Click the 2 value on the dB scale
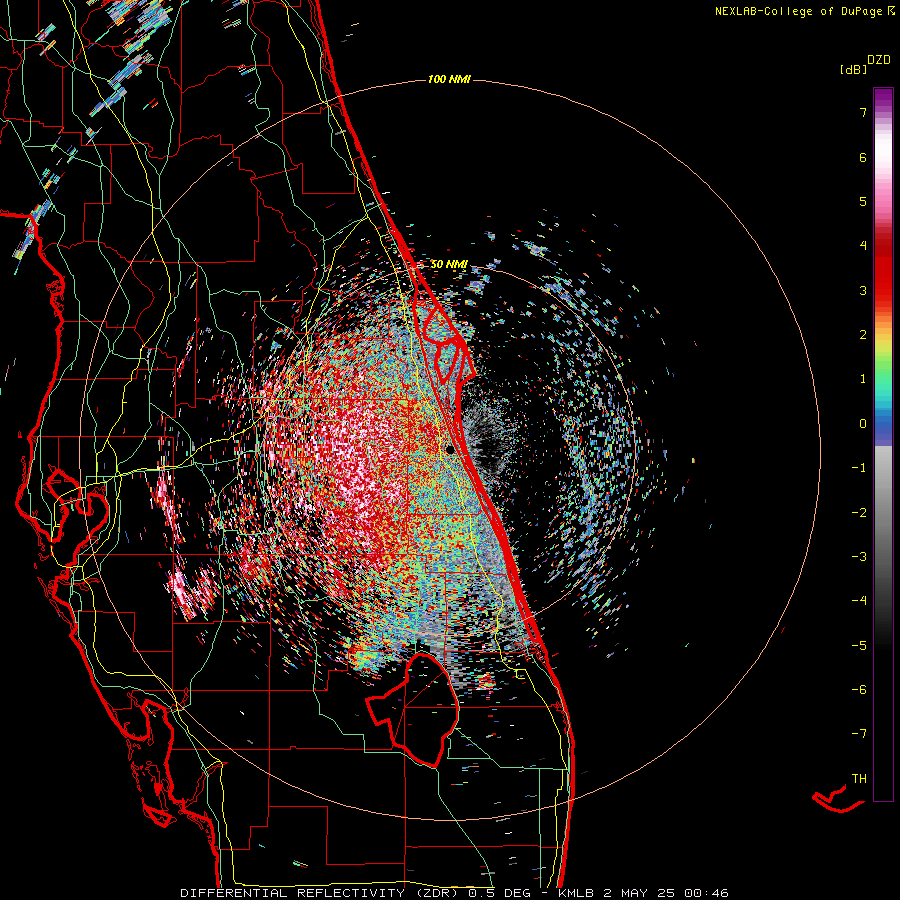Screen dimensions: 900x900 (863, 335)
